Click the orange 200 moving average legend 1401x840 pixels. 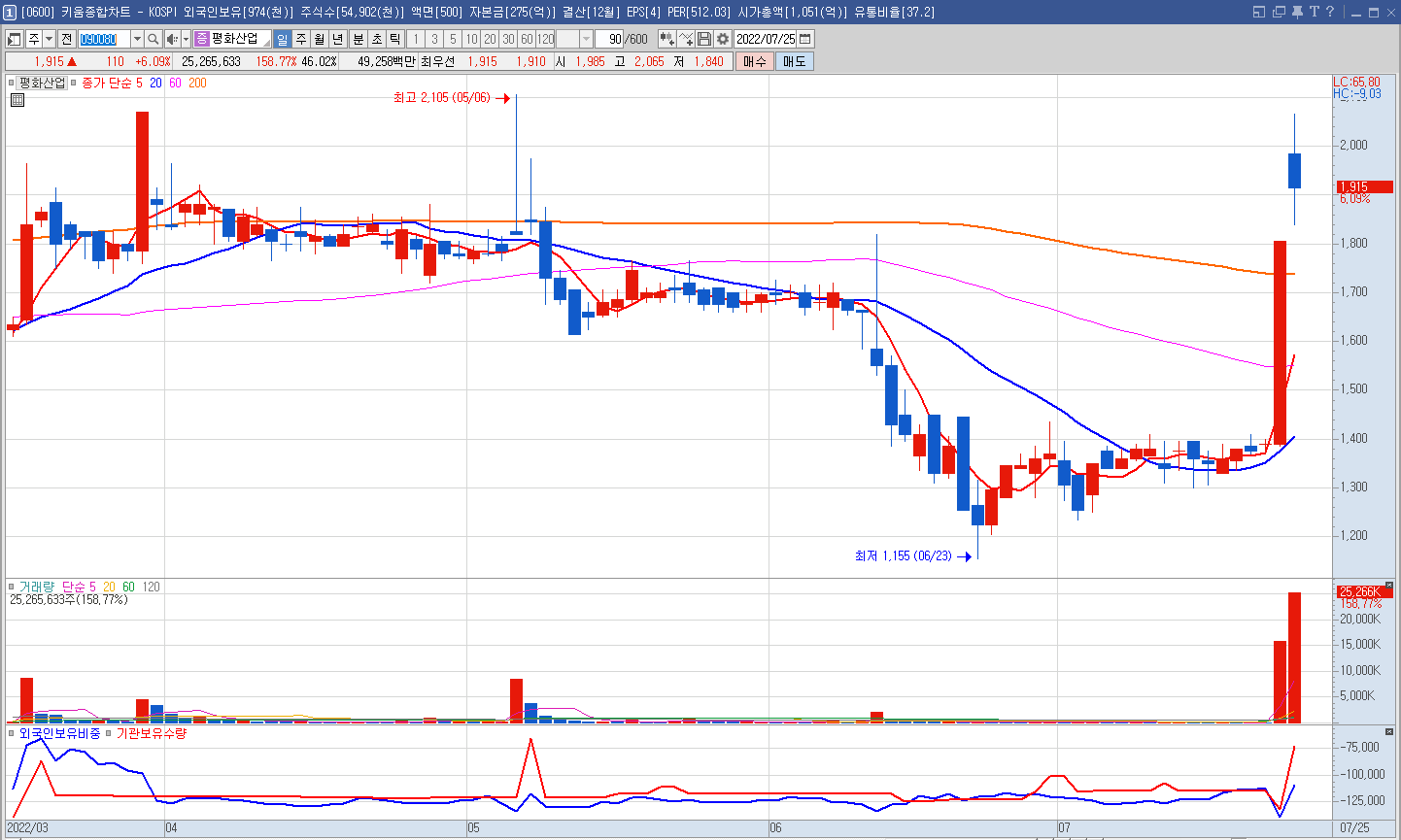point(197,83)
